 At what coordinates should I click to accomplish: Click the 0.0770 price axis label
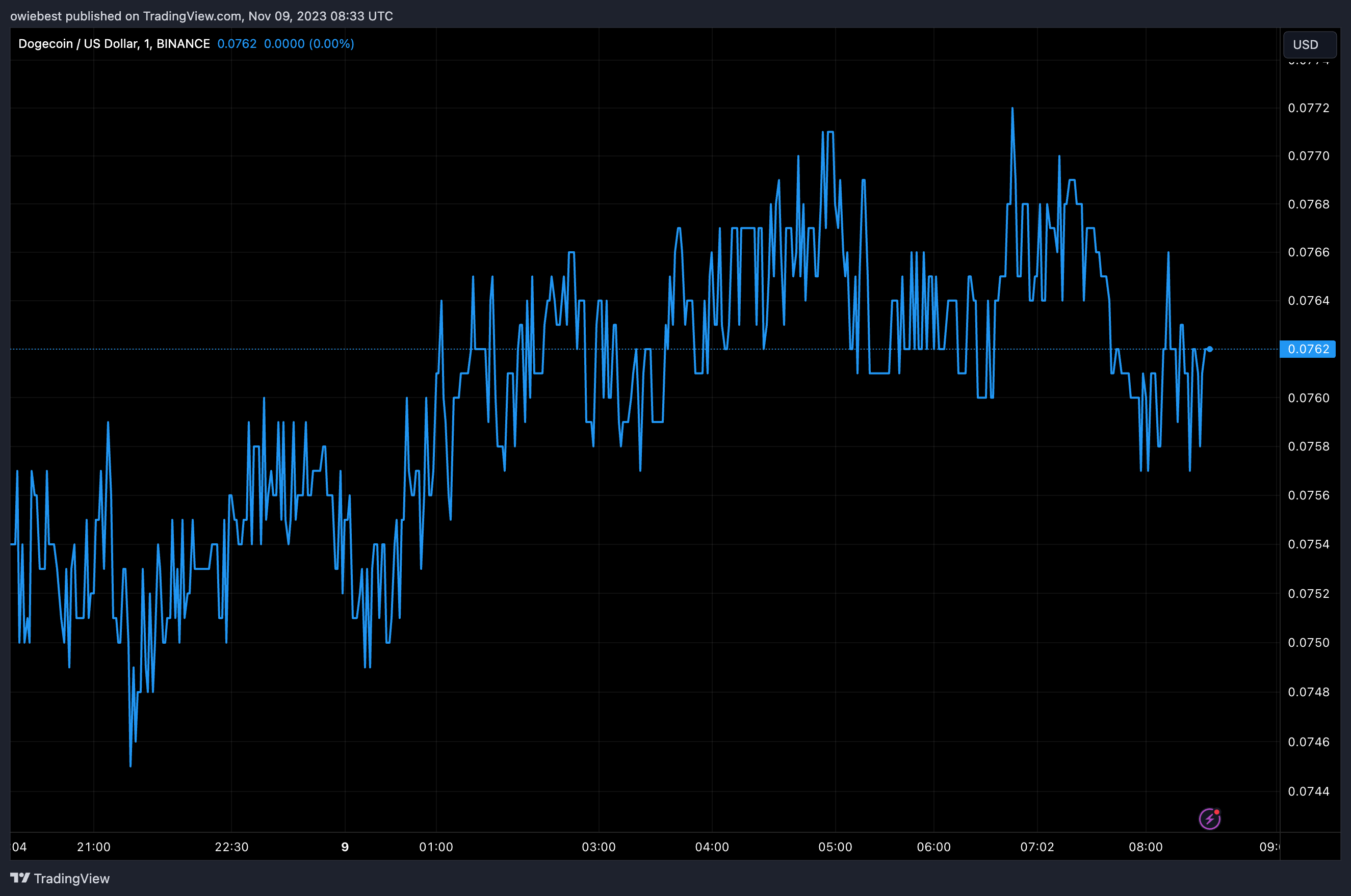1309,156
